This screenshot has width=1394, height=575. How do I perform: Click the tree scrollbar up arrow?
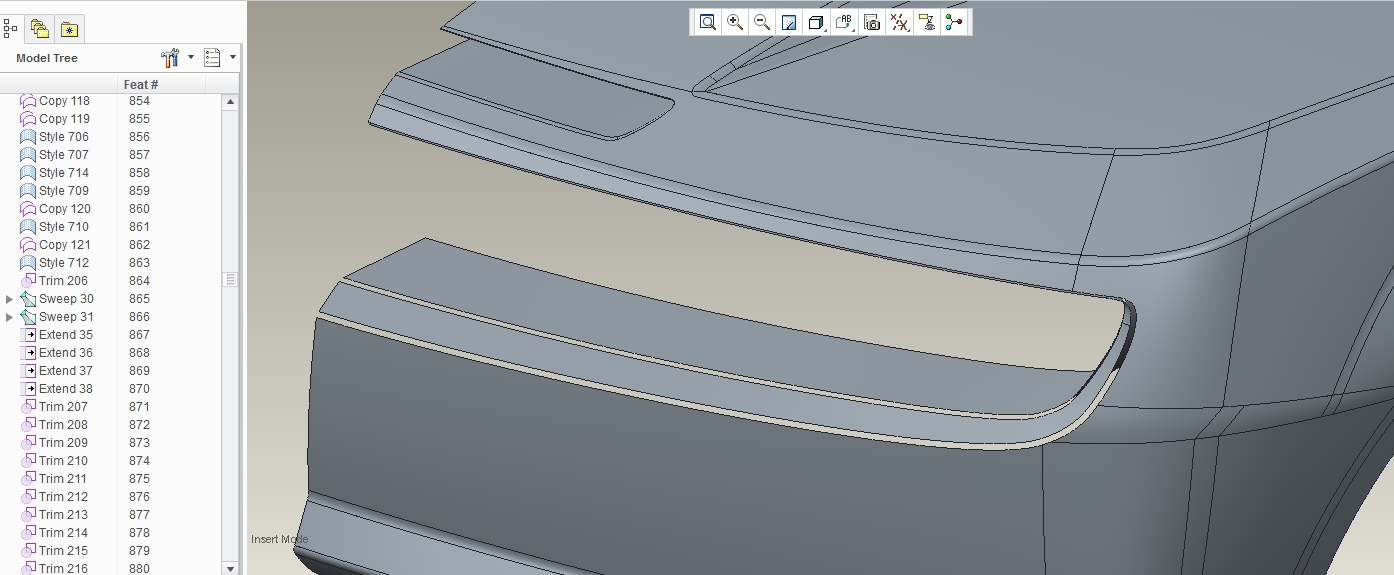click(x=231, y=101)
